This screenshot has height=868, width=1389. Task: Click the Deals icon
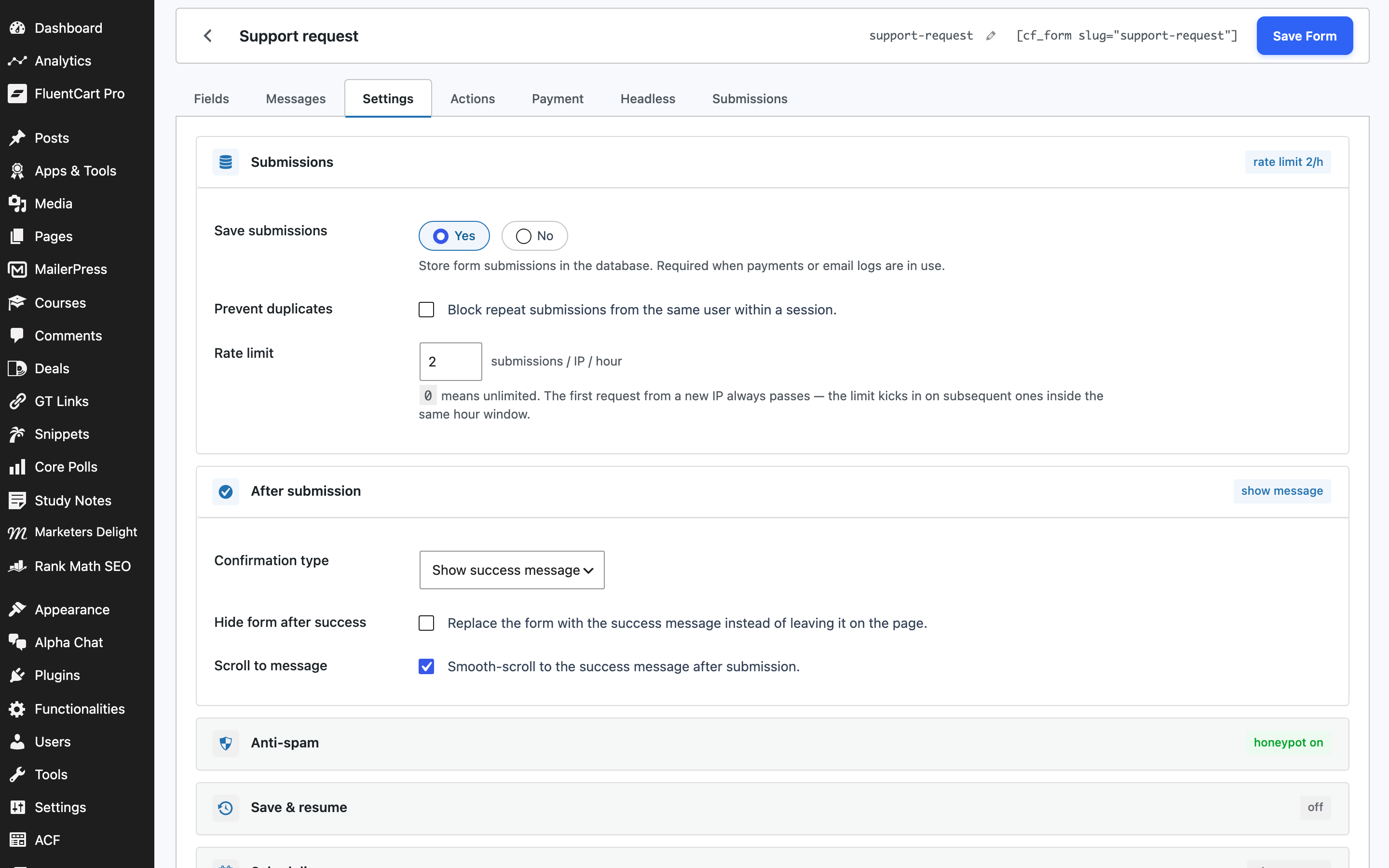pos(17,368)
